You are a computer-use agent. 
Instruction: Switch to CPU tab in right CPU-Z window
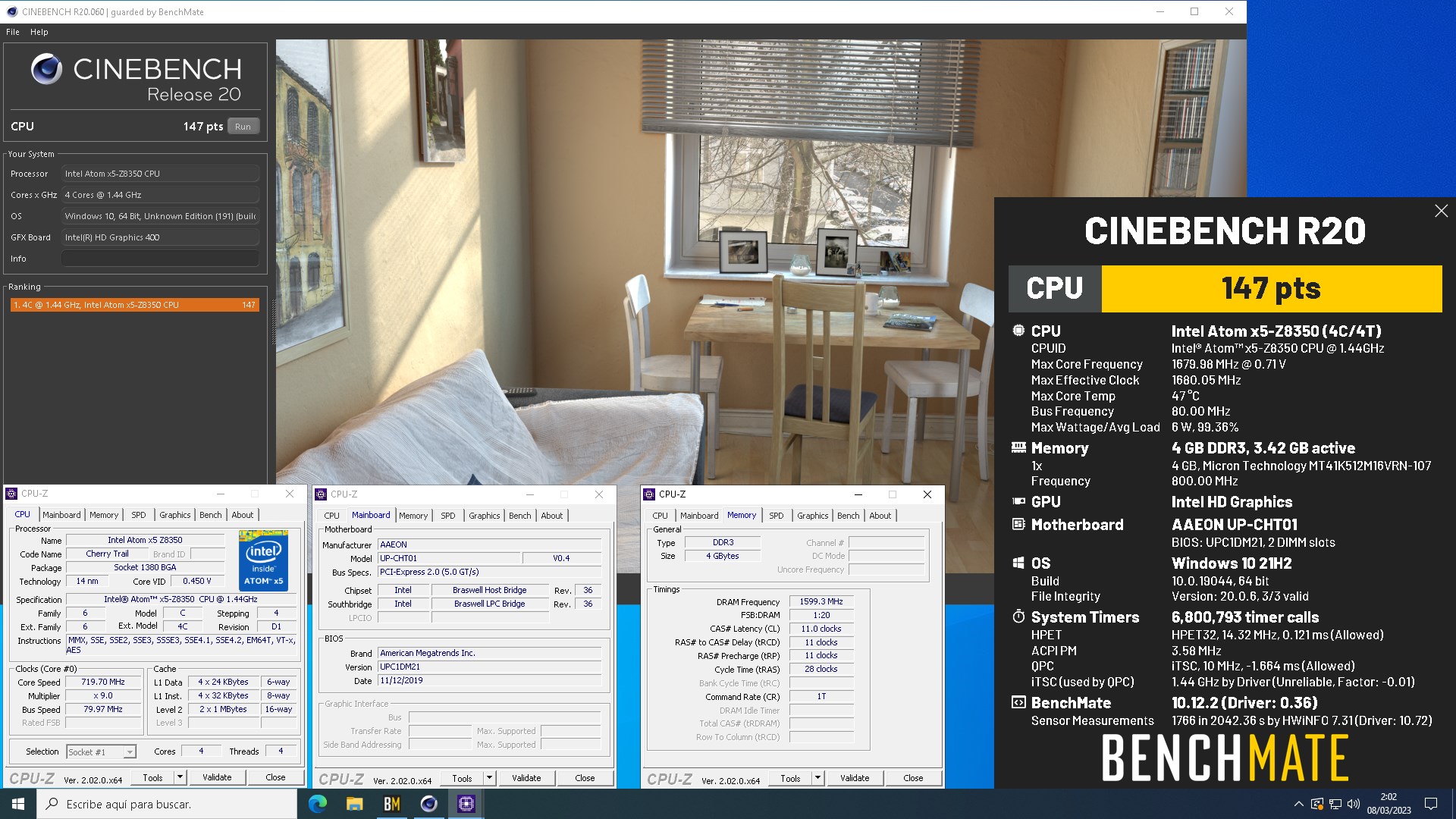point(661,516)
